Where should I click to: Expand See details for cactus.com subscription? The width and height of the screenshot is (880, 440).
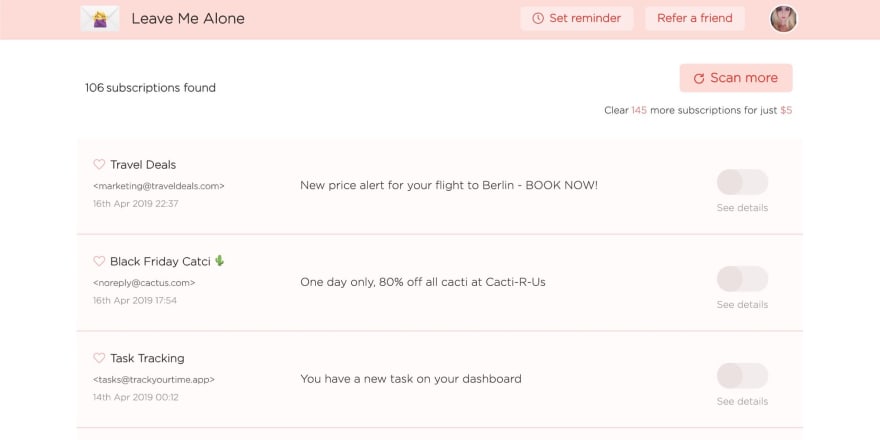(x=742, y=305)
